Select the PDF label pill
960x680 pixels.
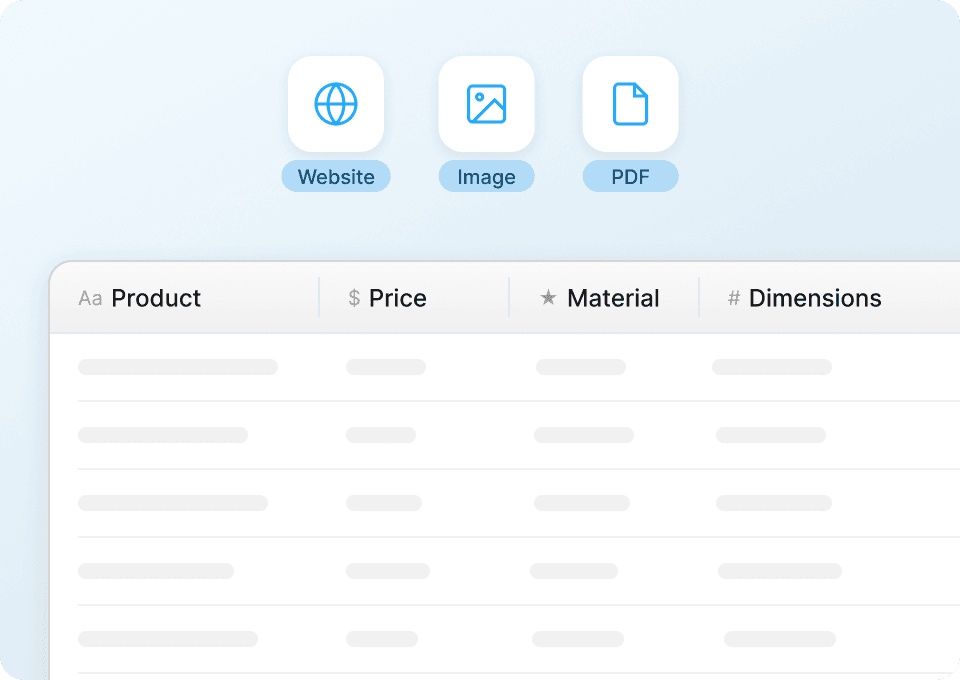point(630,177)
